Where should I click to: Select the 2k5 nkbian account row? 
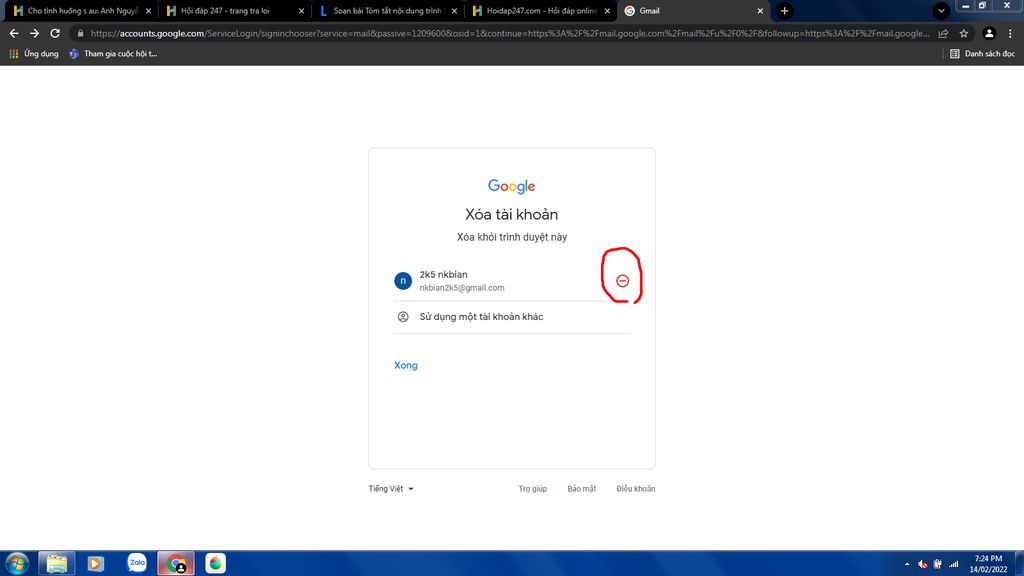511,281
